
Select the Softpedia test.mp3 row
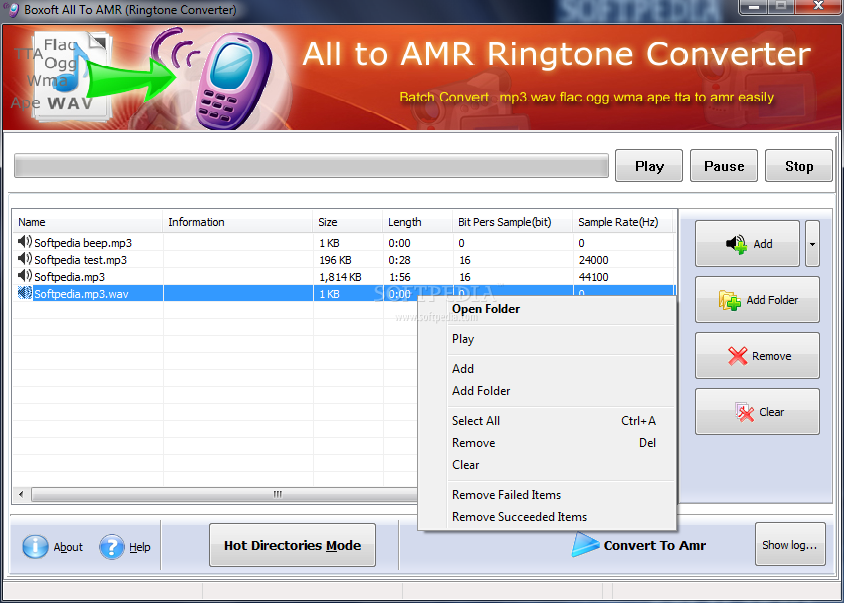(343, 260)
